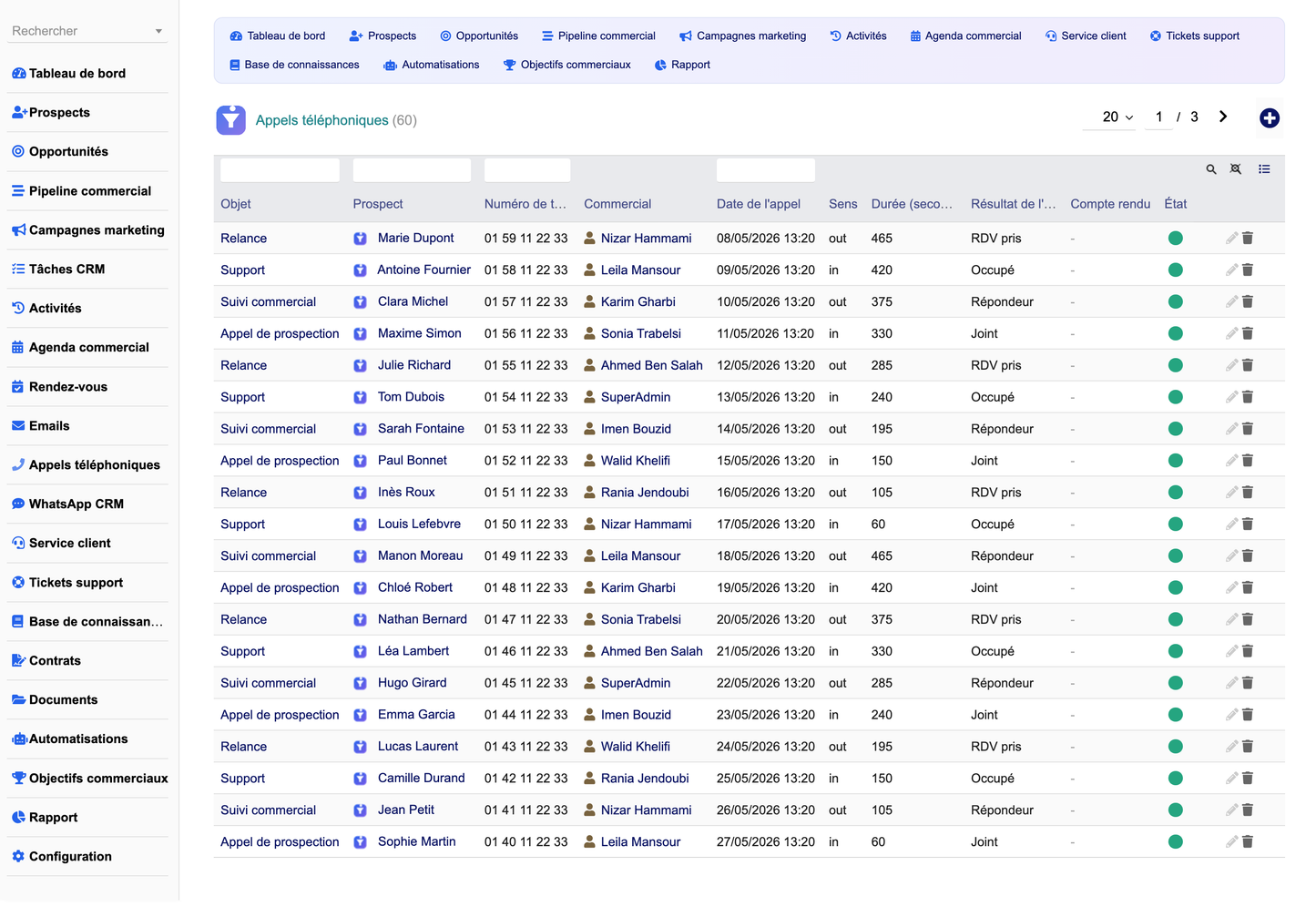
Task: Select Prospects in the left sidebar
Action: point(59,113)
